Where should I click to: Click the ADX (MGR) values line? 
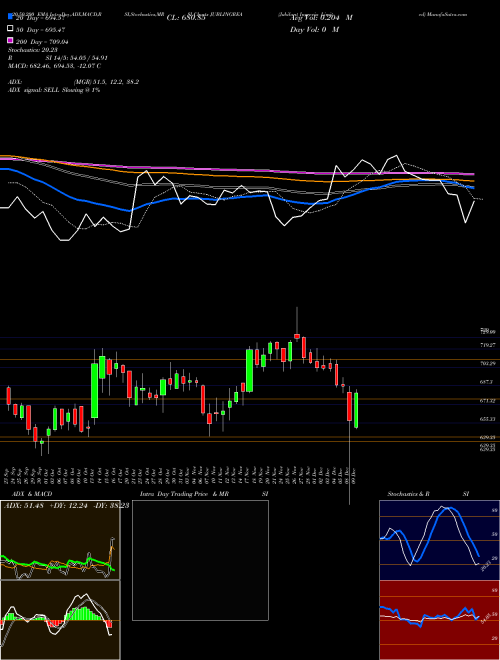pos(74,82)
